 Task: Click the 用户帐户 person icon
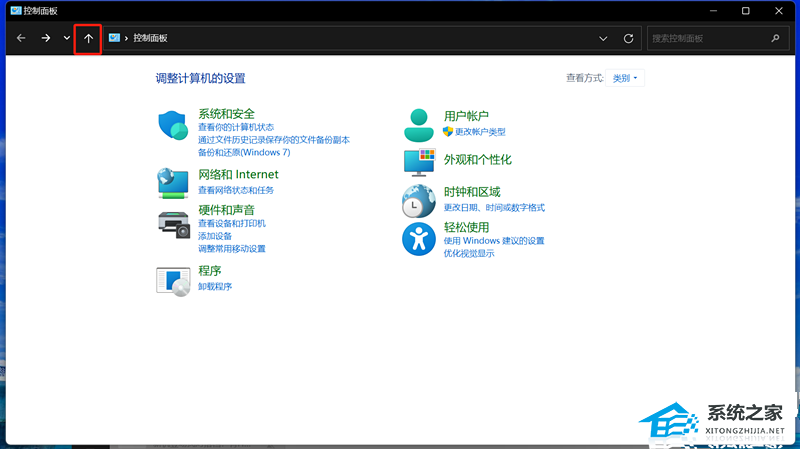[x=419, y=125]
